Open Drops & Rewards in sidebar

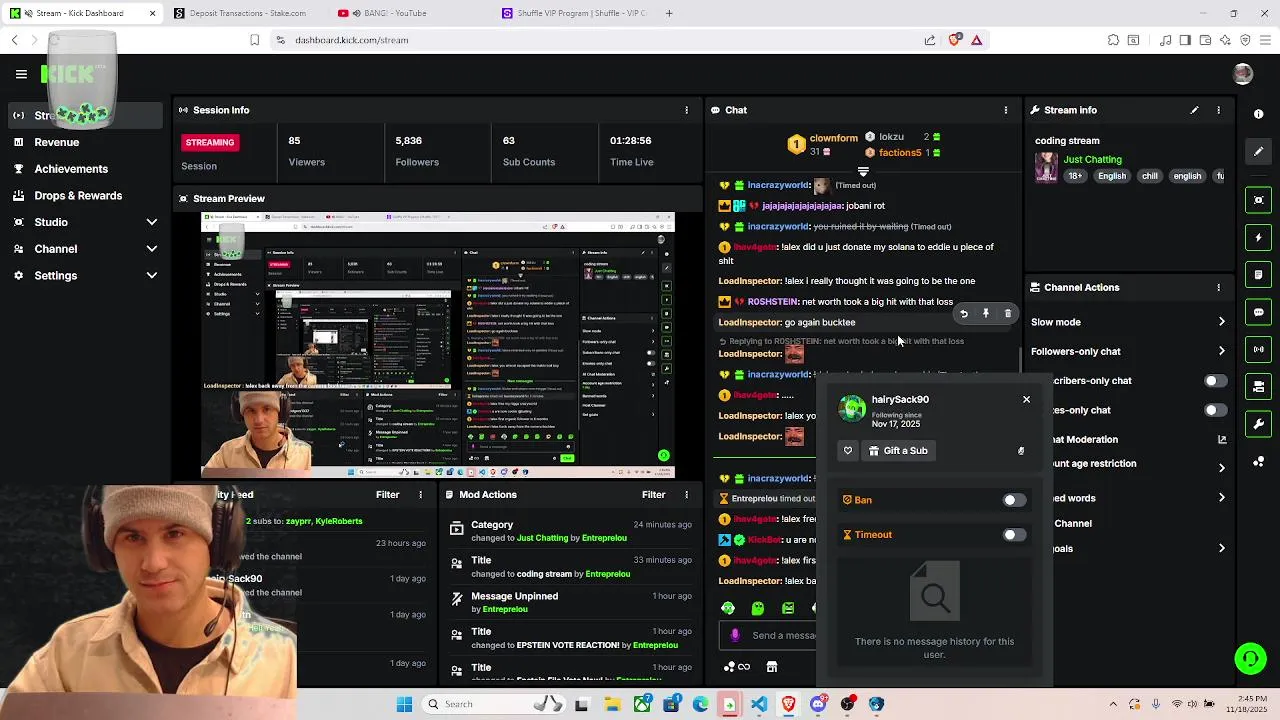click(77, 196)
